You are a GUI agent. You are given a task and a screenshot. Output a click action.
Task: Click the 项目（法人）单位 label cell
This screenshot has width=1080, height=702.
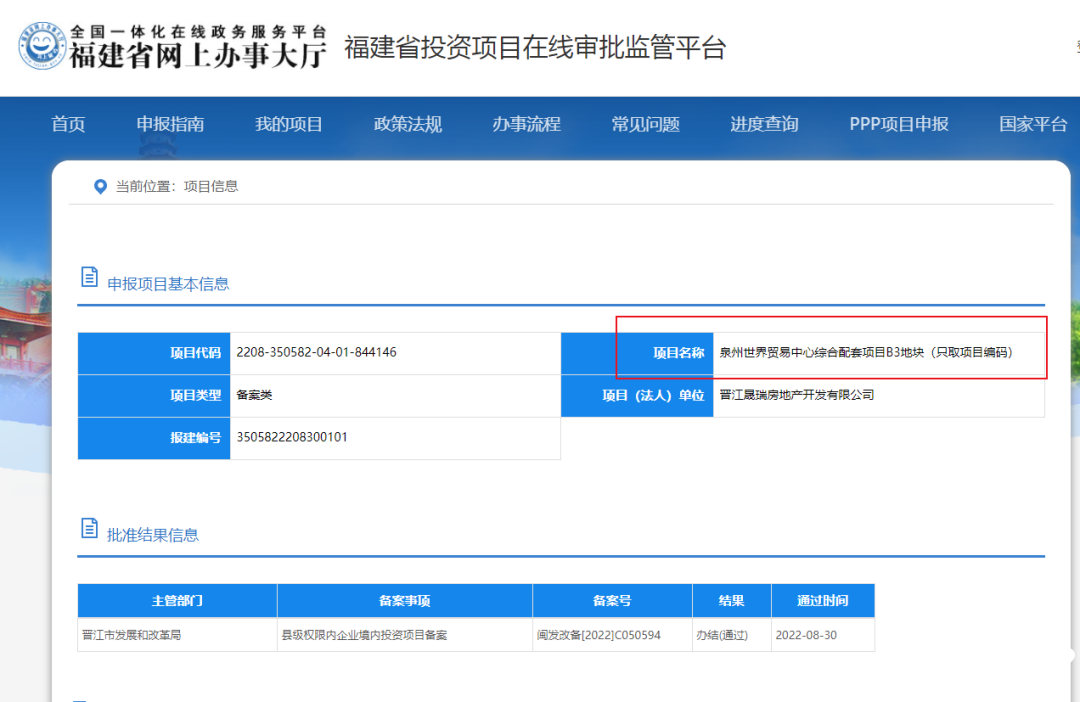pyautogui.click(x=637, y=395)
